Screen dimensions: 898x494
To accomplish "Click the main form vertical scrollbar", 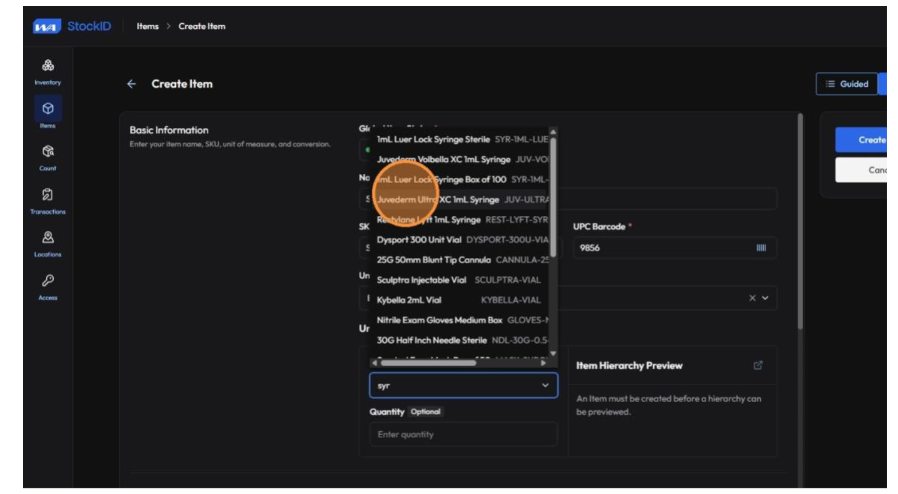I will click(x=800, y=222).
